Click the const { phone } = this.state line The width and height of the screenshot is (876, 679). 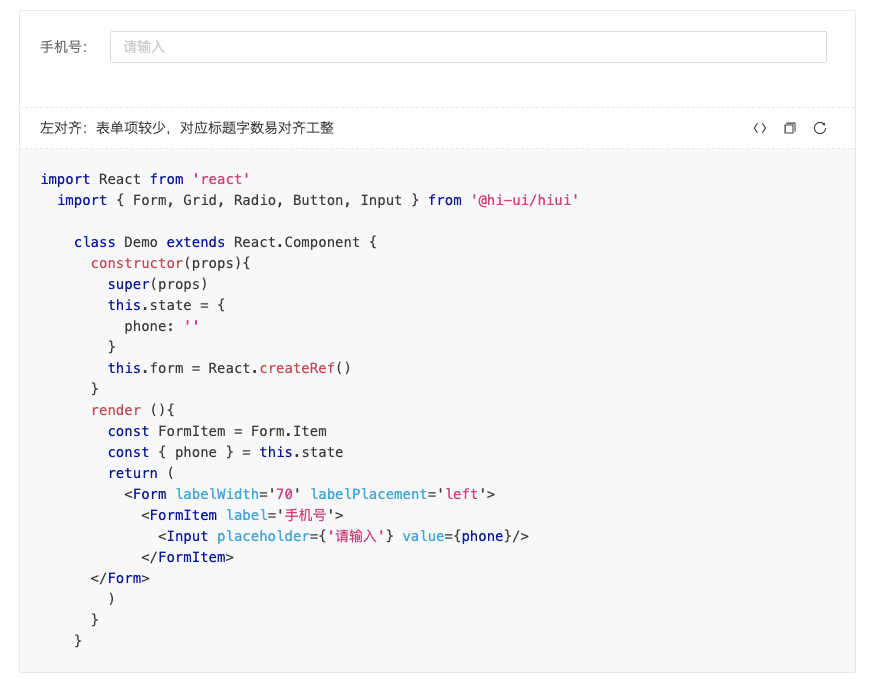pos(226,452)
